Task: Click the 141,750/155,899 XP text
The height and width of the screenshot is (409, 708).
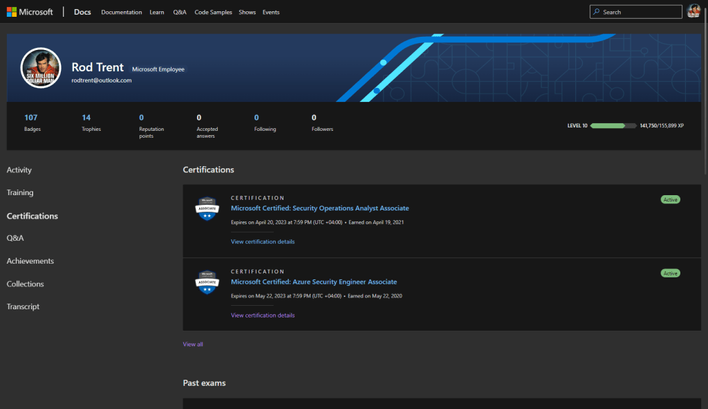Action: tap(661, 125)
